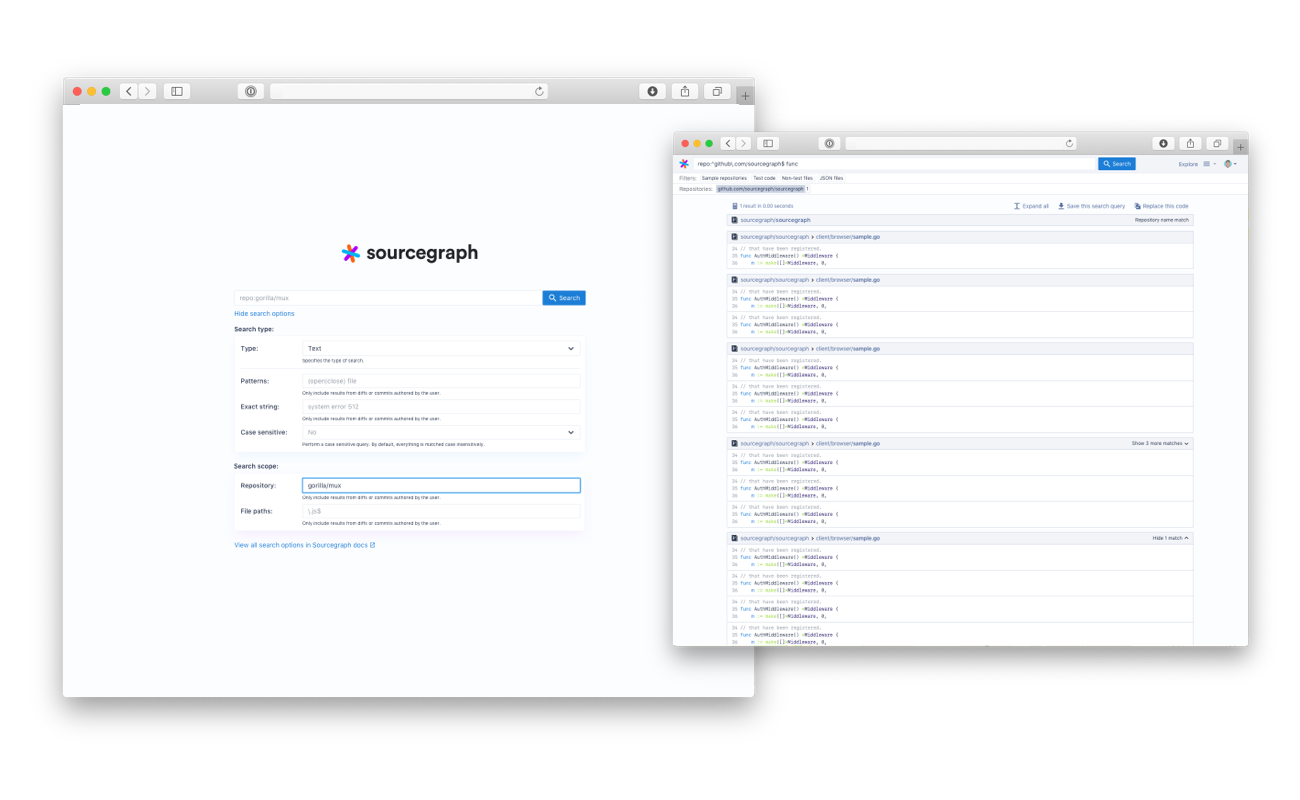Image resolution: width=1300 pixels, height=800 pixels.
Task: Go back in the right results Safari window
Action: (x=728, y=144)
